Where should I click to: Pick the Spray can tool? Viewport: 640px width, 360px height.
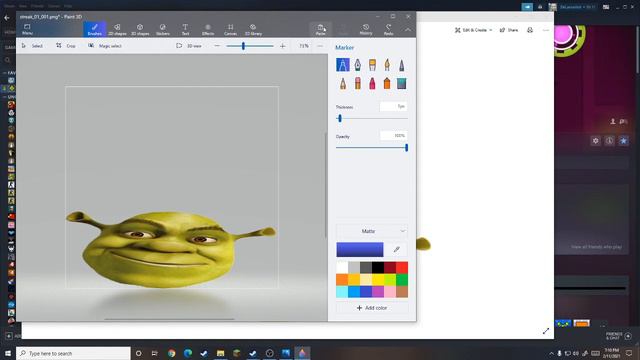(x=387, y=83)
